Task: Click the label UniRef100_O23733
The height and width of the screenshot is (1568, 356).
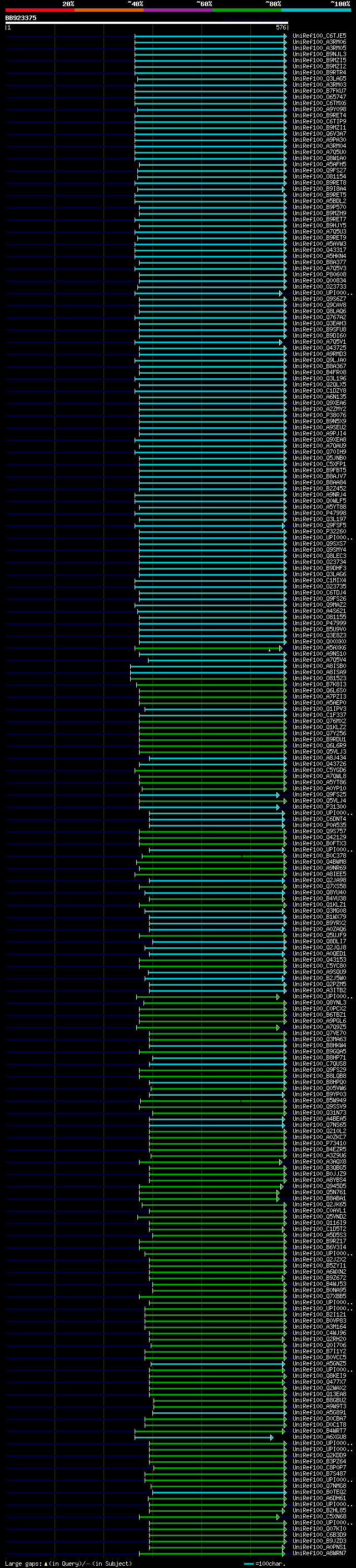Action: coord(319,286)
